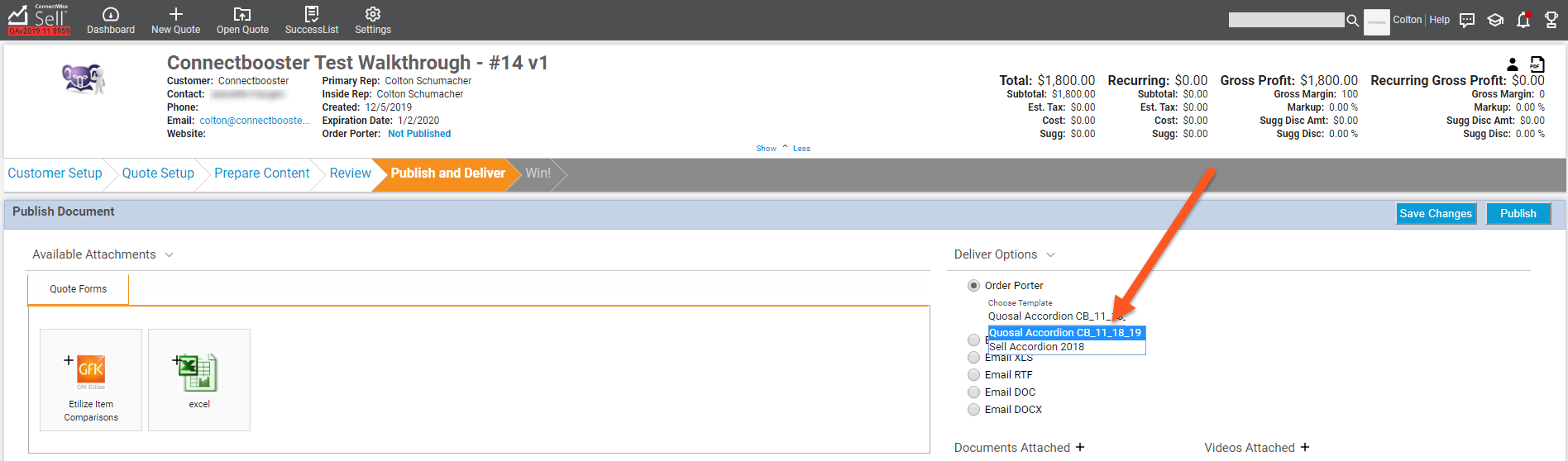Select the Email RTF option
The width and height of the screenshot is (1568, 461).
[973, 375]
